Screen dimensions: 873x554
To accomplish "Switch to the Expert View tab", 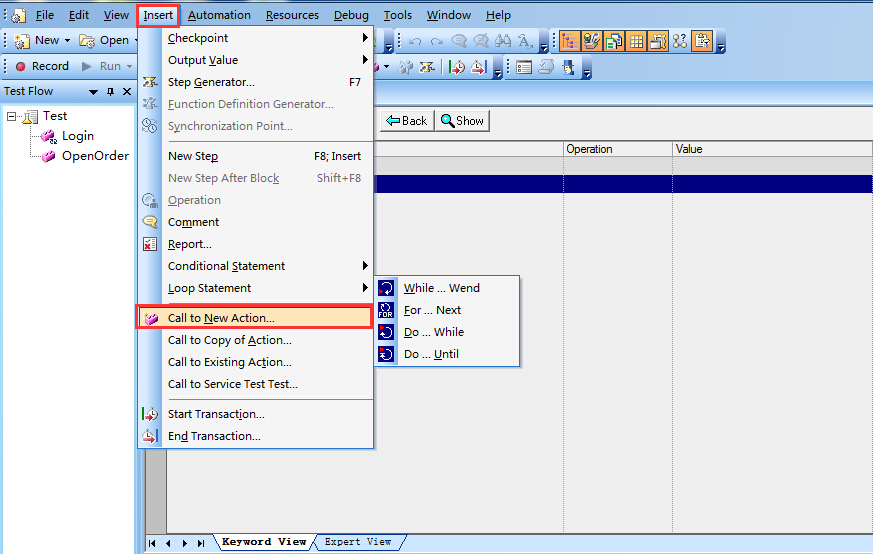I will tap(358, 542).
